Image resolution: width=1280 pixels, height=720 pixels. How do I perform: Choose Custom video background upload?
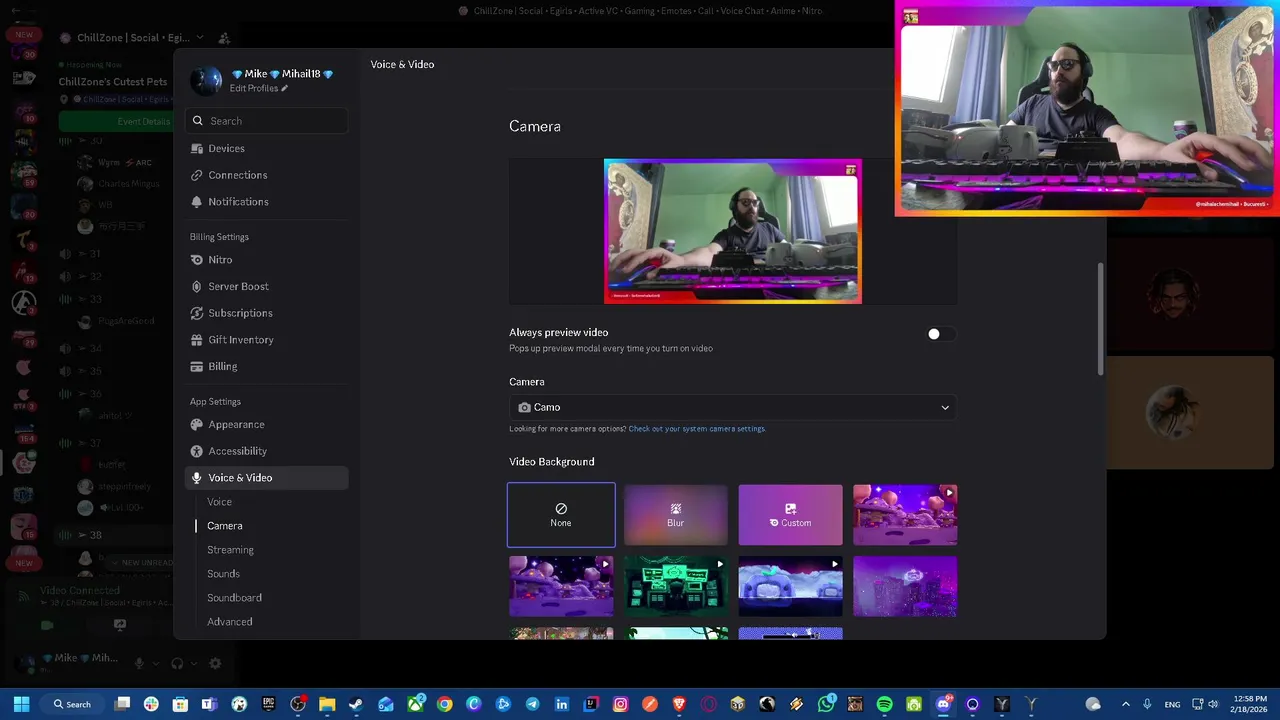pyautogui.click(x=790, y=515)
